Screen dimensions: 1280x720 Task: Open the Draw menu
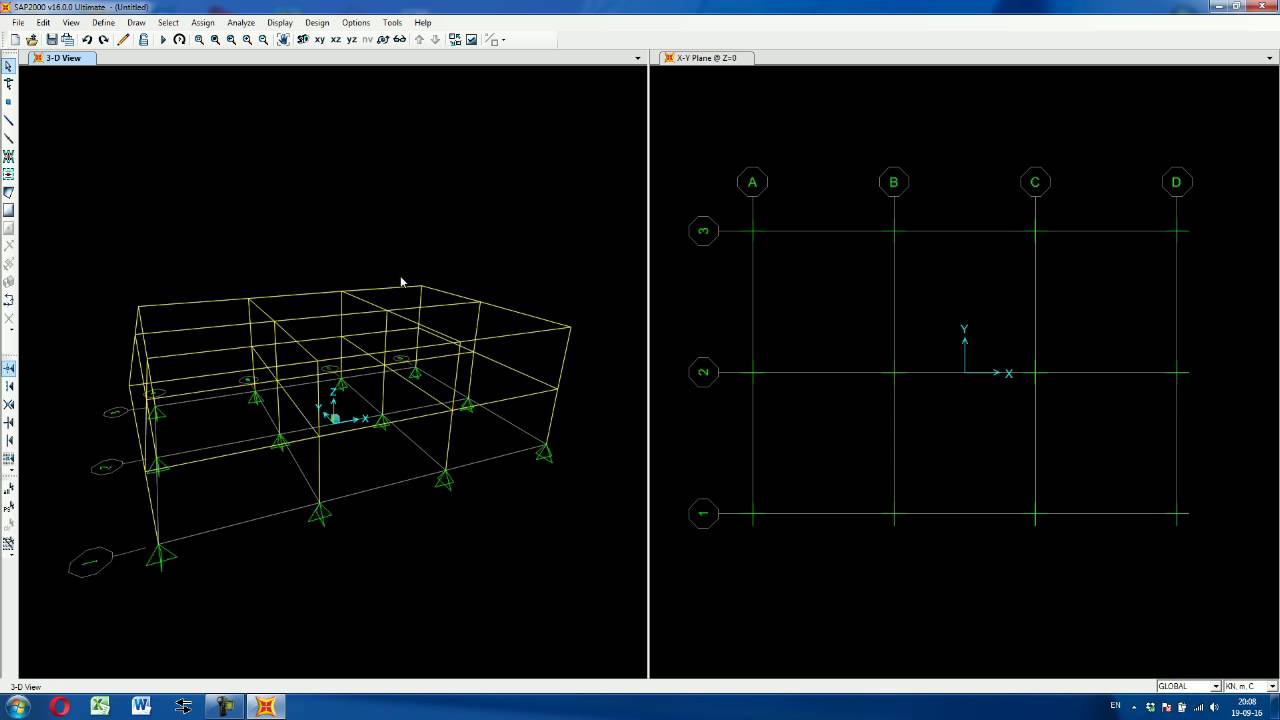(137, 22)
